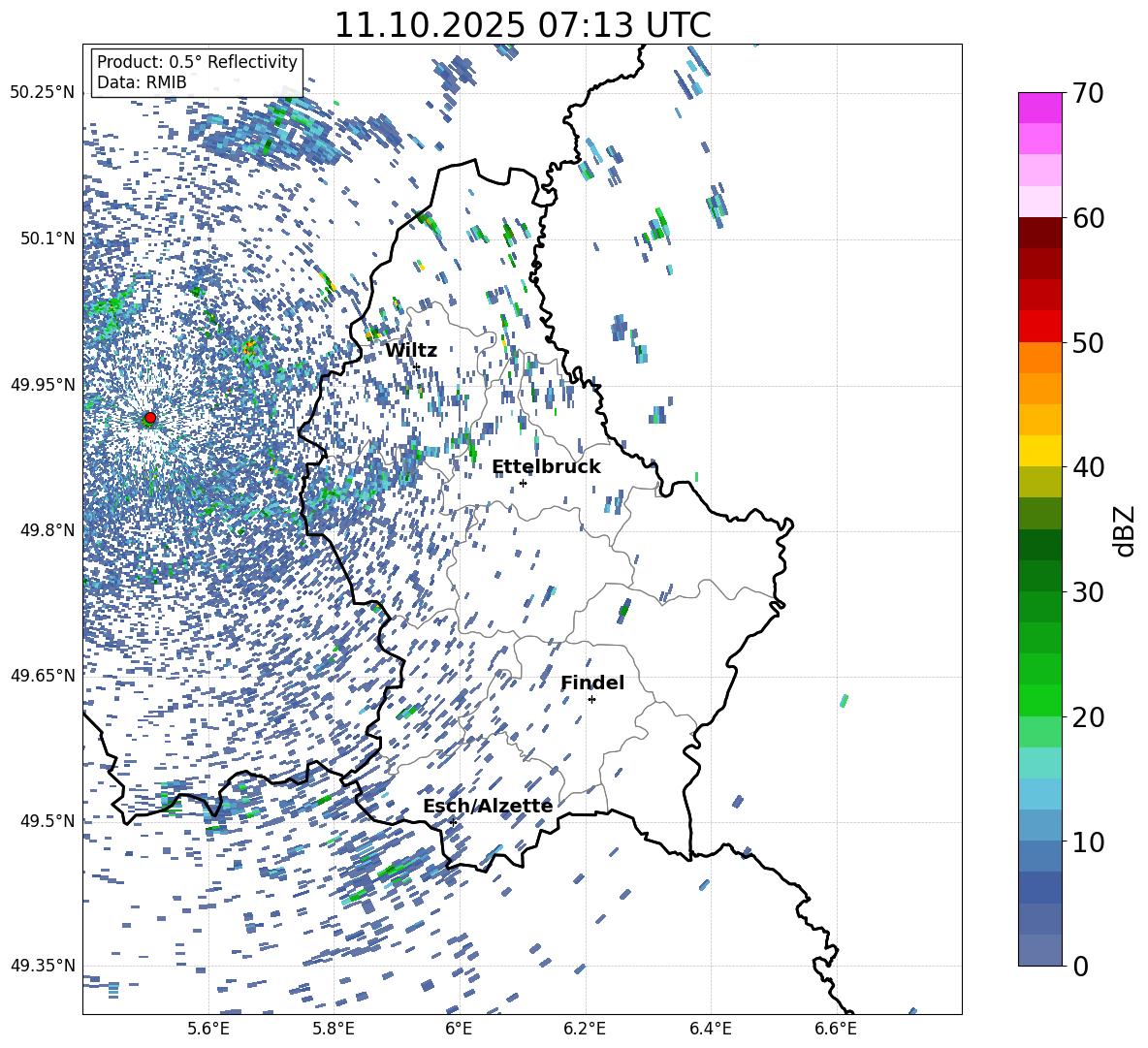The height and width of the screenshot is (1048, 1148).
Task: Click the 5.8°E longitude label
Action: pos(335,1029)
